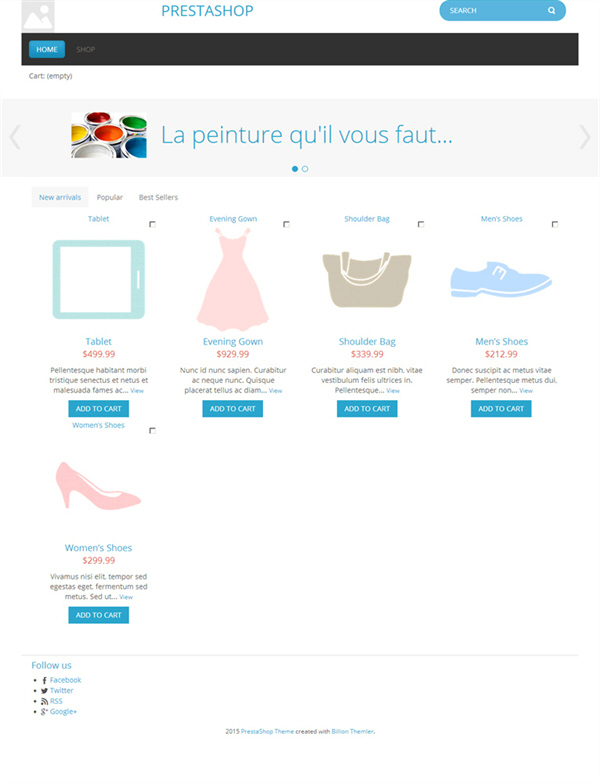Go to previous slide with left arrow
The height and width of the screenshot is (783, 600).
pyautogui.click(x=15, y=137)
